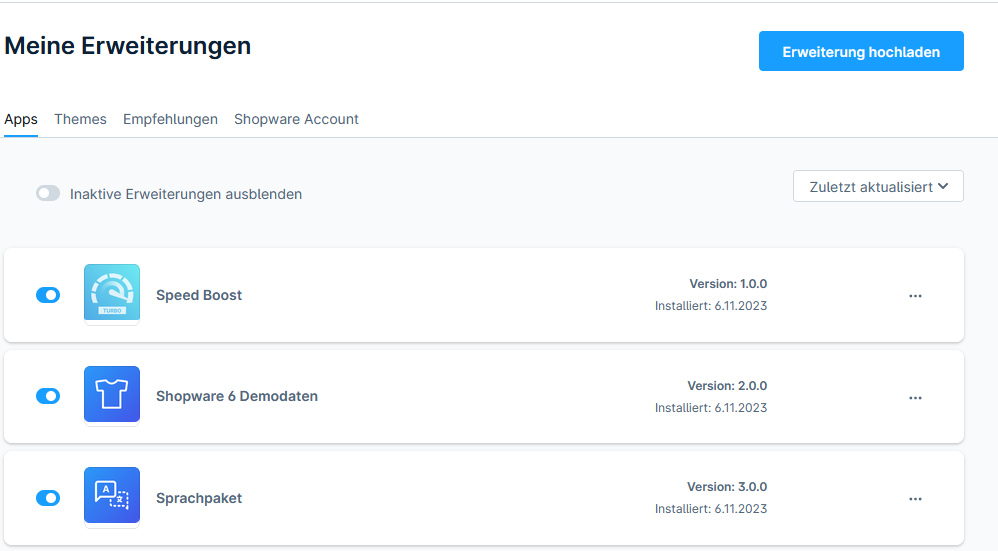
Task: Open the three-dot menu for Speed Boost
Action: (x=915, y=296)
